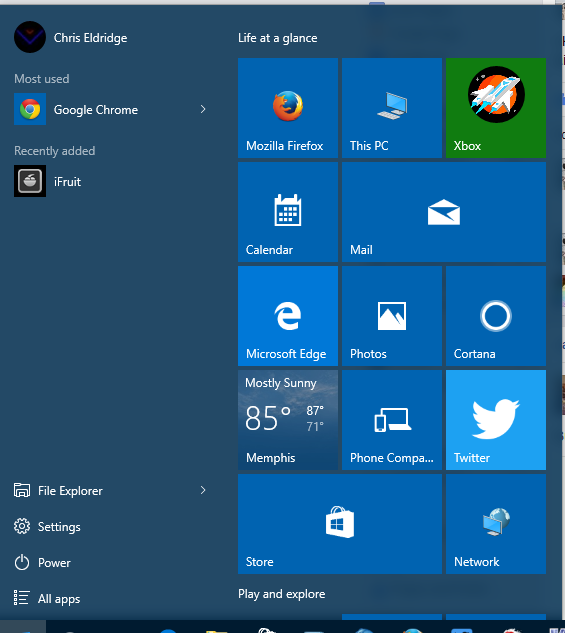Expand Google Chrome jump list arrow

(x=203, y=109)
